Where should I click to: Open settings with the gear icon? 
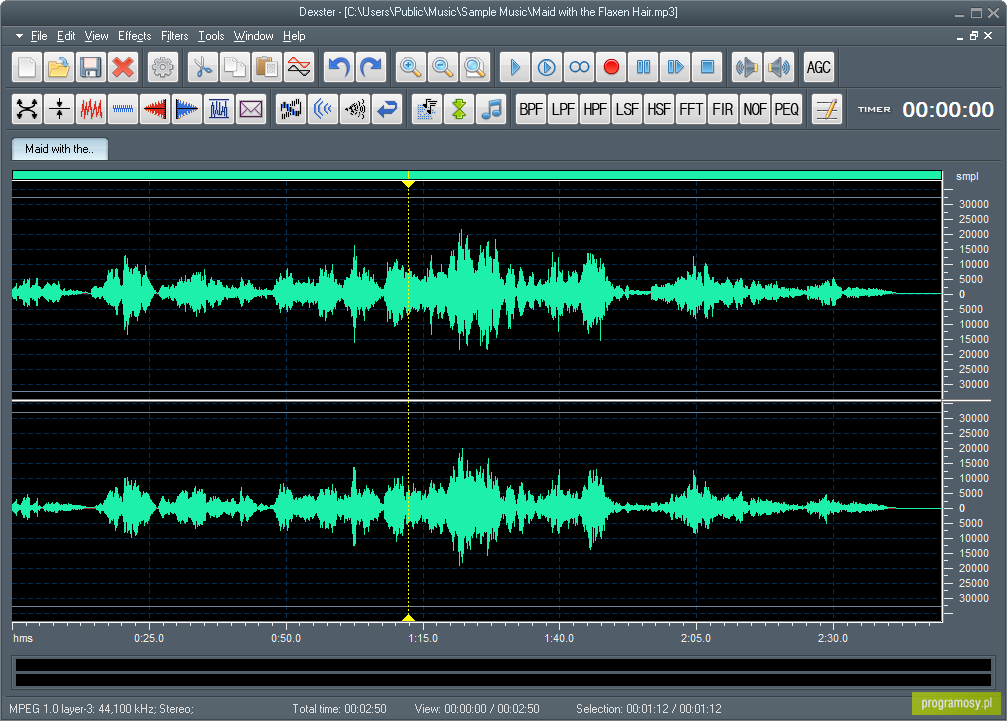[162, 67]
